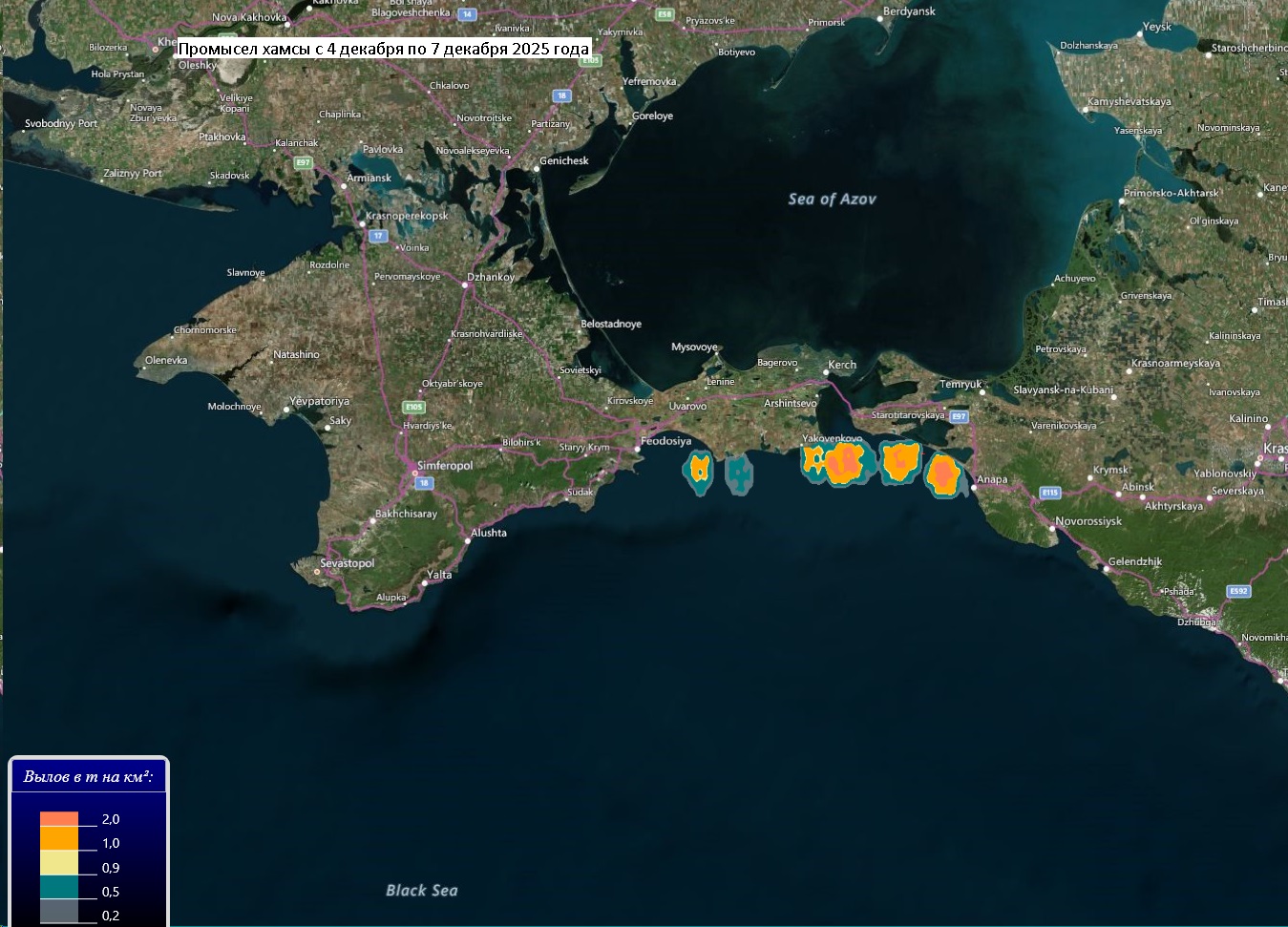Click the 'Black Sea' label
This screenshot has width=1288, height=927.
[x=421, y=890]
